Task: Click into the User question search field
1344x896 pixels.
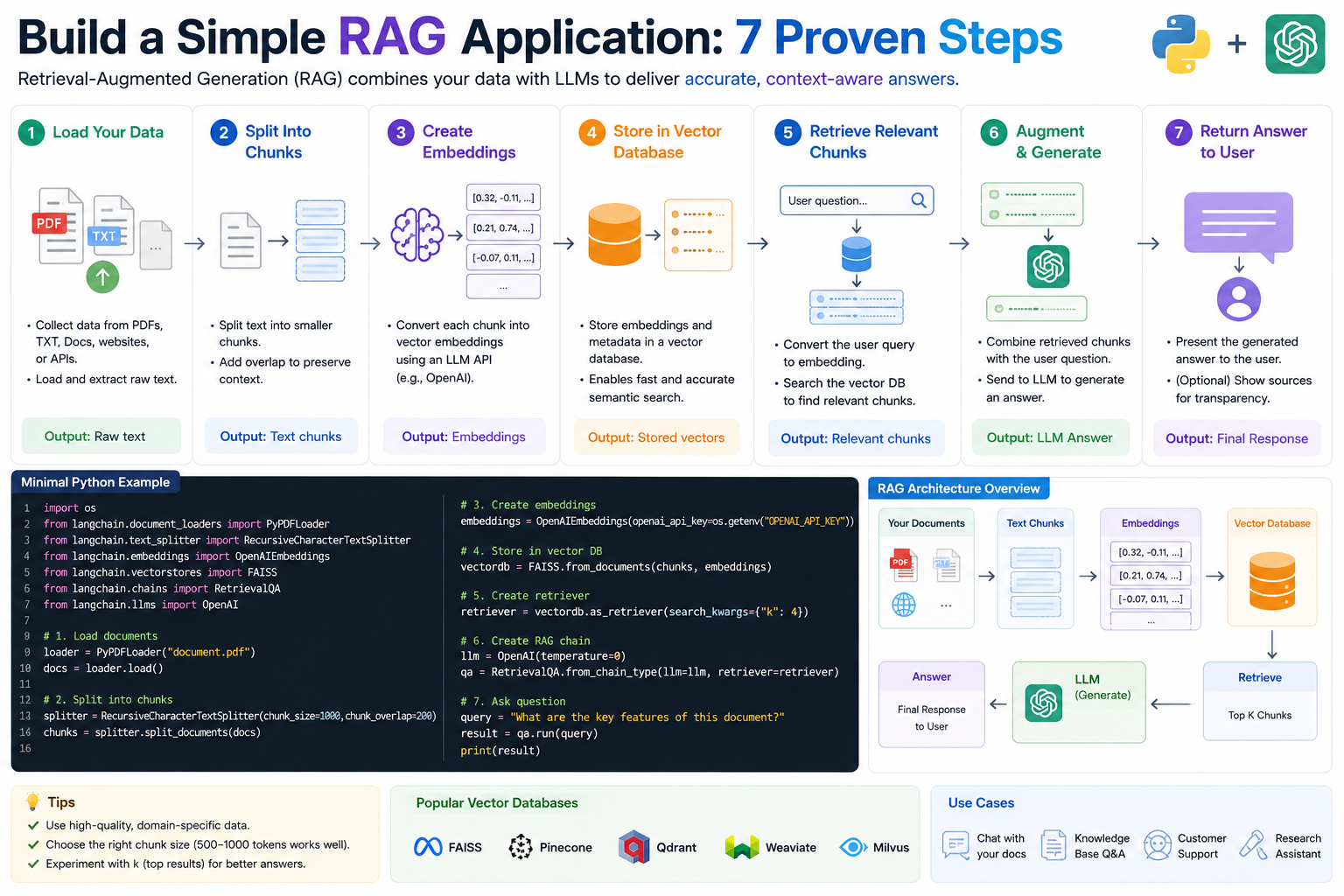Action: point(856,200)
